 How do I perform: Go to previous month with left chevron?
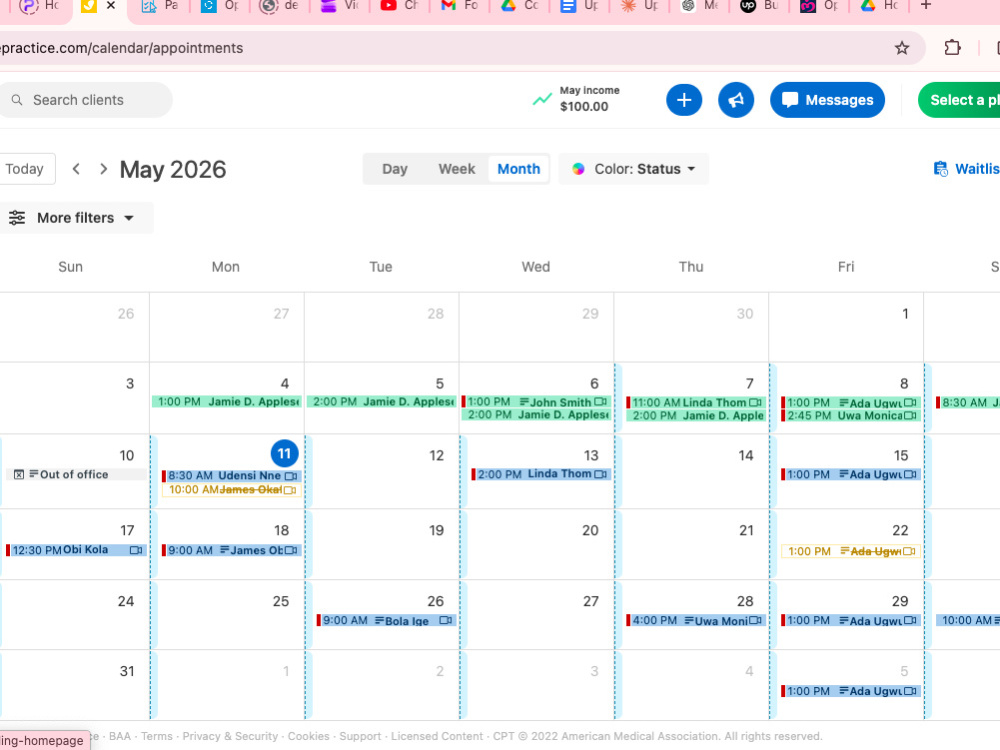(x=76, y=169)
